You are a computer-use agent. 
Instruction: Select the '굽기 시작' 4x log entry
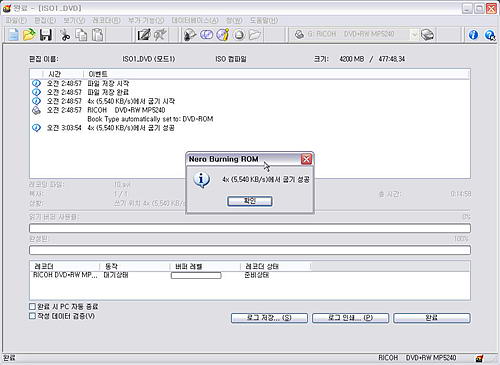250,101
